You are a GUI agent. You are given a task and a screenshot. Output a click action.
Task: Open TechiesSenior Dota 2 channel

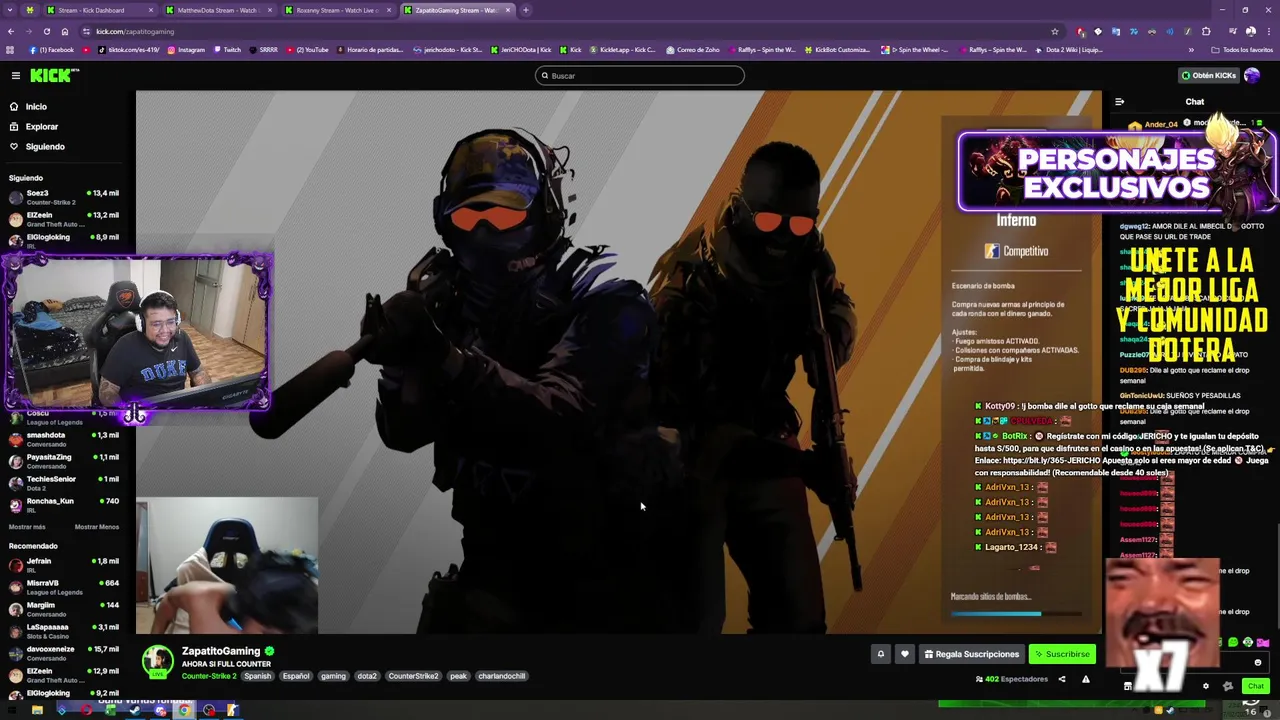64,483
